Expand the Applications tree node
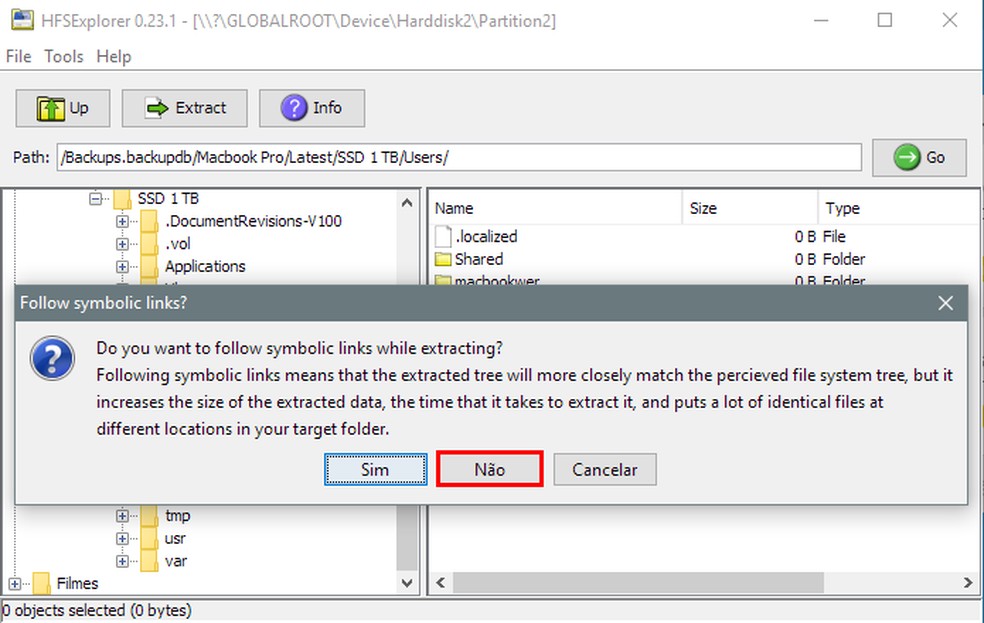The height and width of the screenshot is (623, 984). point(122,267)
